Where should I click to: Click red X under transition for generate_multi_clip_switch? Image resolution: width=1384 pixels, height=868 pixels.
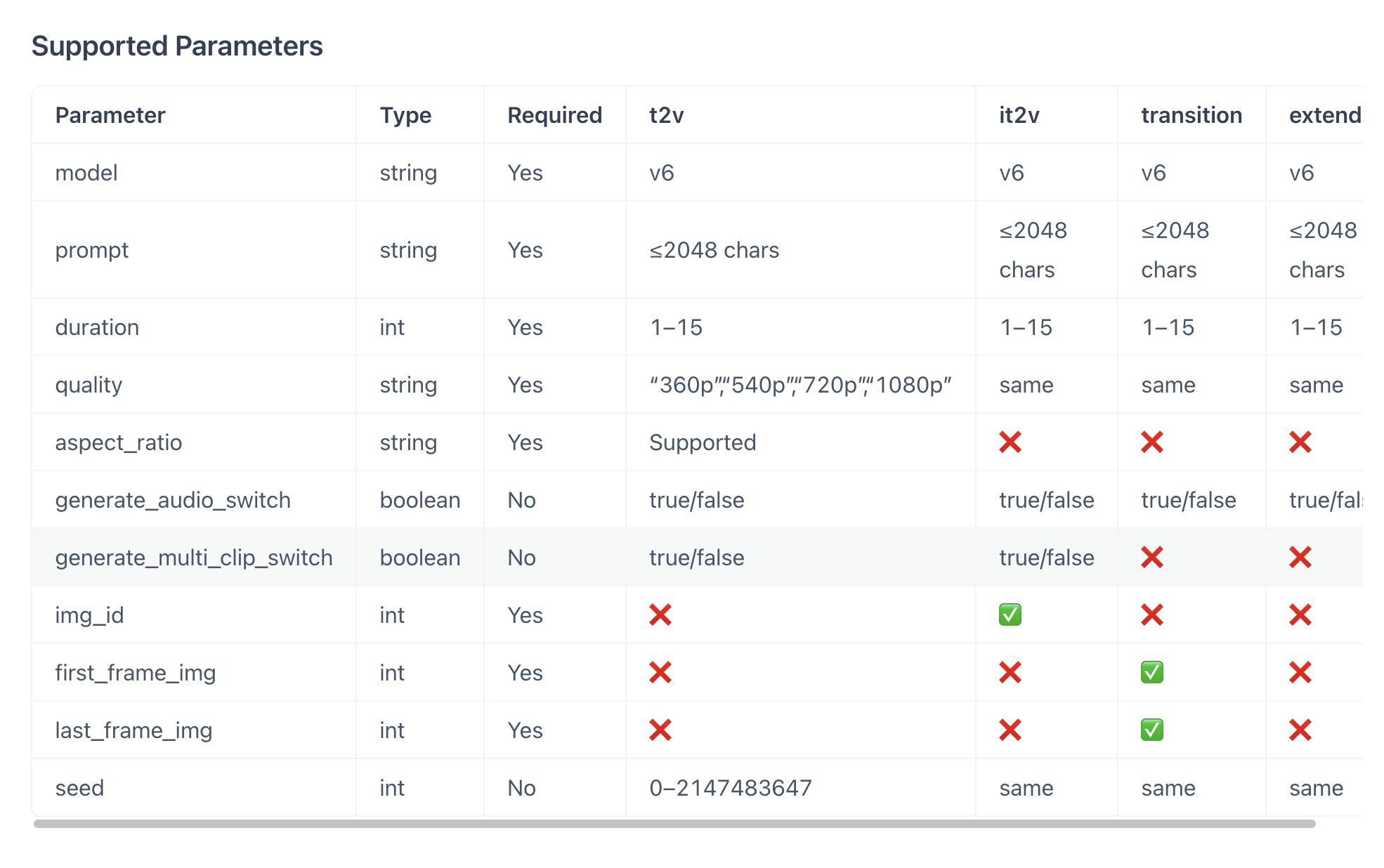pyautogui.click(x=1151, y=558)
